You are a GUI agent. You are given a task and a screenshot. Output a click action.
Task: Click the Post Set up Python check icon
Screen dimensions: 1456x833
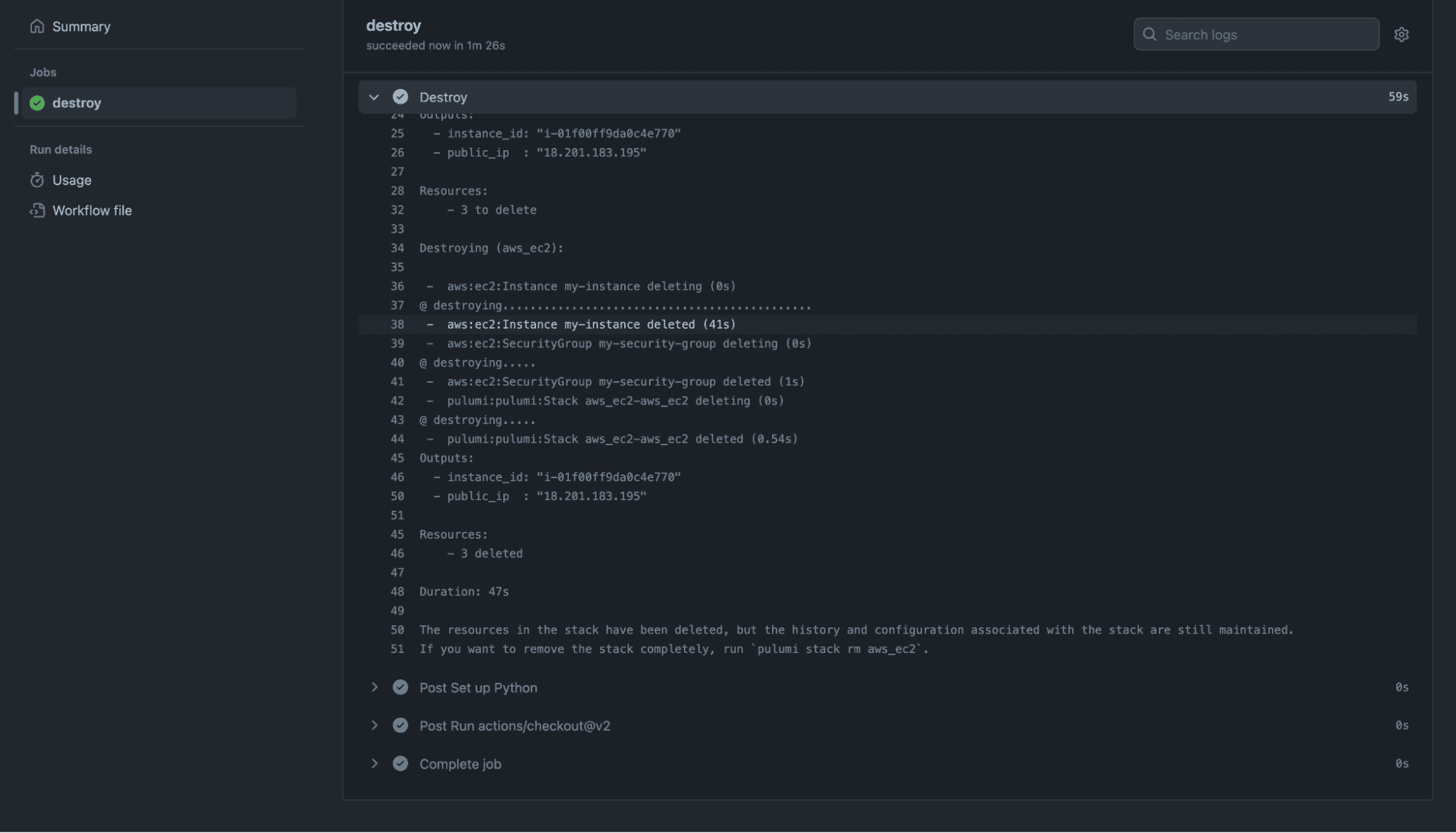[400, 687]
